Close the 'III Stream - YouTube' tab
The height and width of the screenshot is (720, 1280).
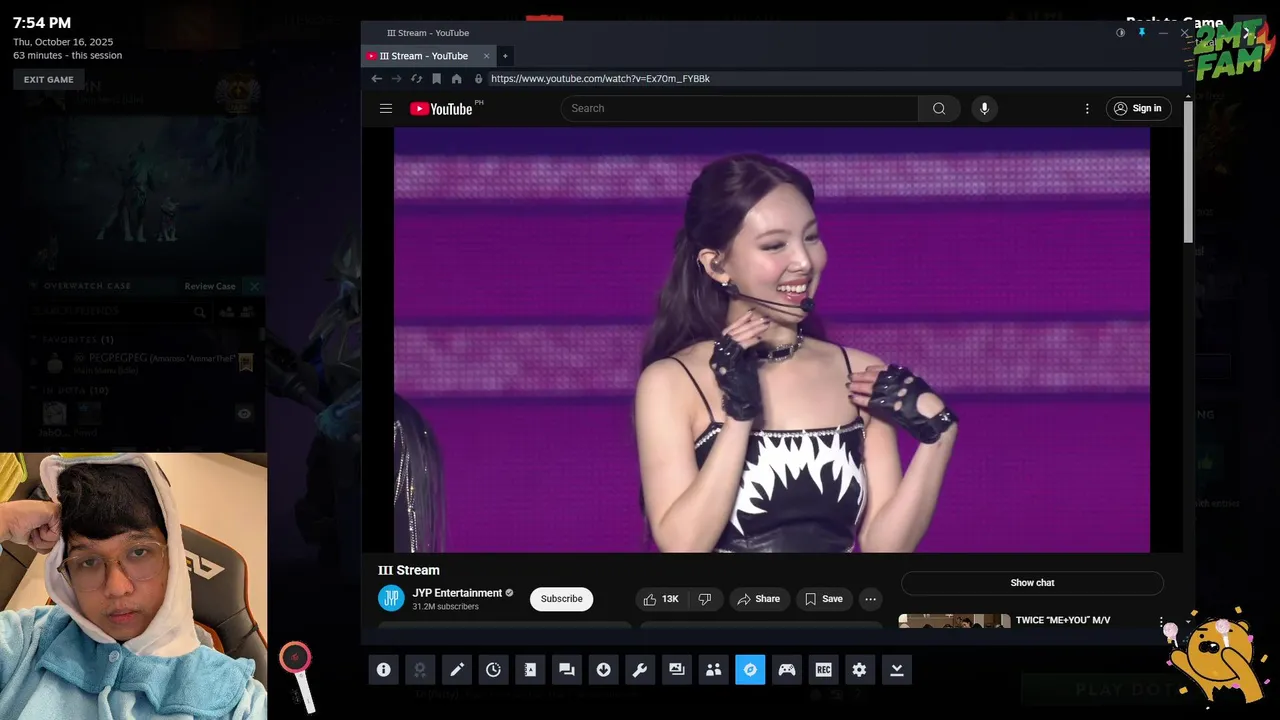487,56
